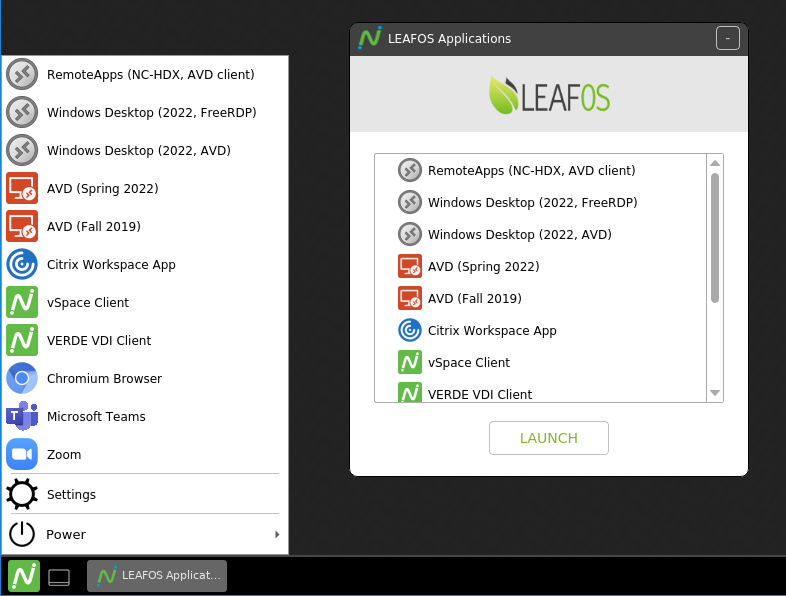The height and width of the screenshot is (596, 786).
Task: Select 'vSpace Client' list row text
Action: (x=469, y=363)
